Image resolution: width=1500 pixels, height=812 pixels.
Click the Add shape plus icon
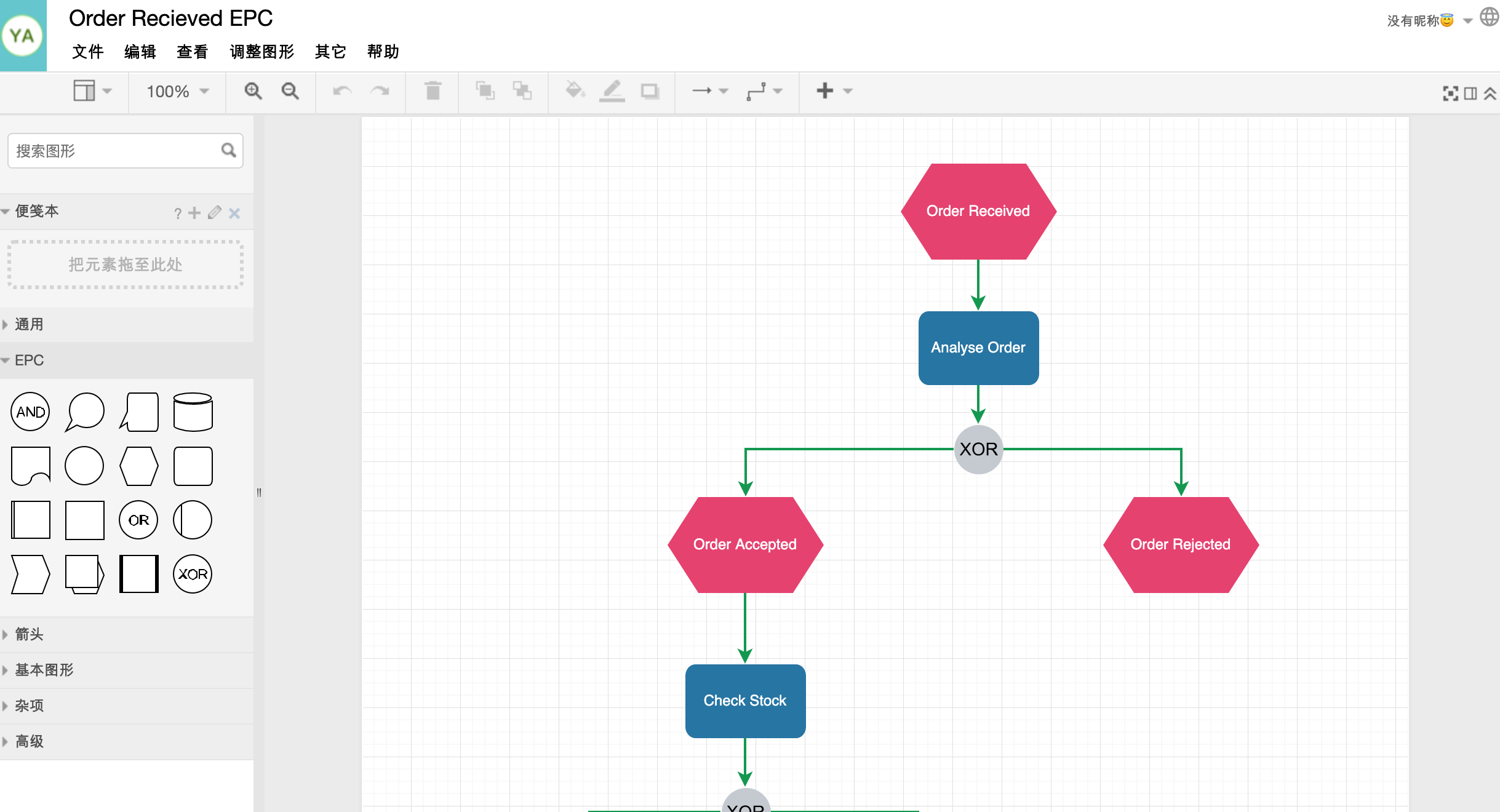(x=824, y=90)
